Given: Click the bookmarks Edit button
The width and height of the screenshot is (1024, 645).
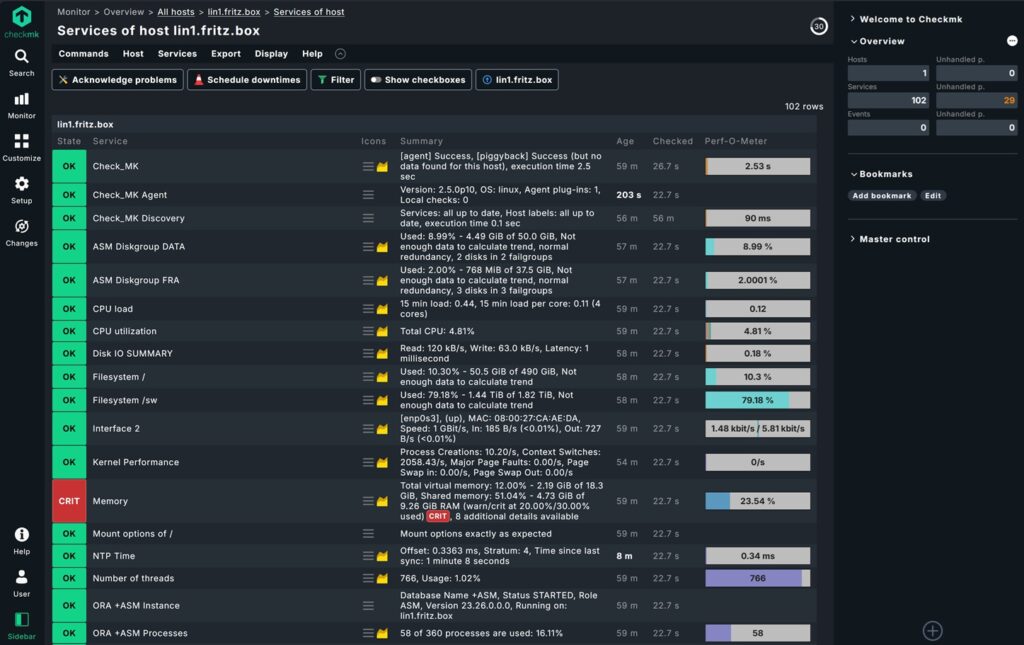Looking at the screenshot, I should coord(933,195).
